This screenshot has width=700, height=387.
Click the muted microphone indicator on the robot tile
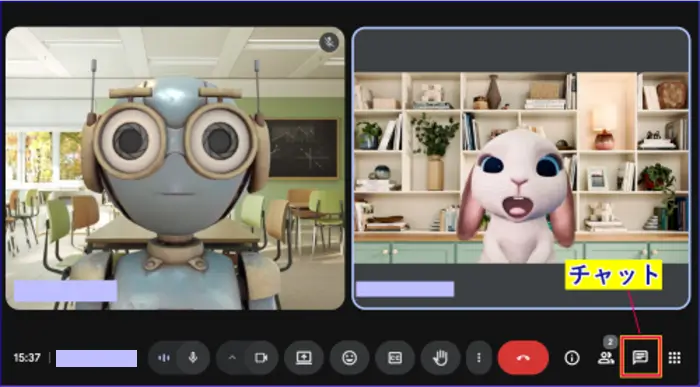(329, 42)
